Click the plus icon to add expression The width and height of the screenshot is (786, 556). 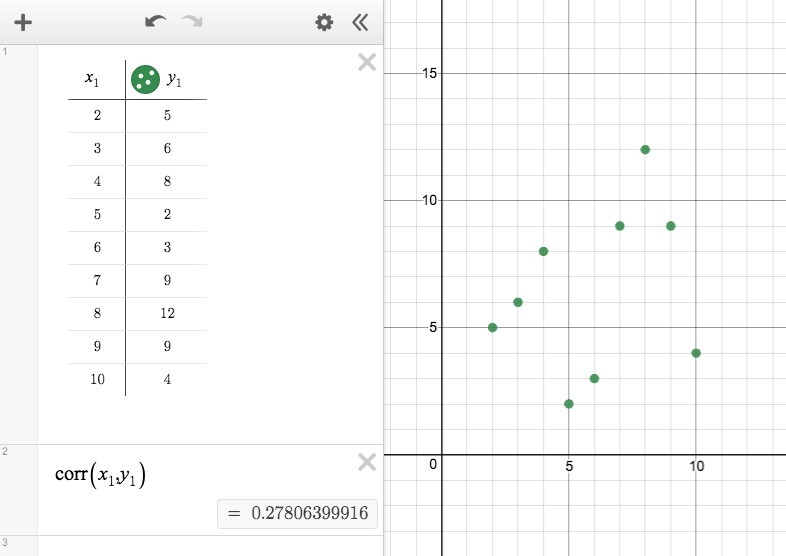click(23, 22)
